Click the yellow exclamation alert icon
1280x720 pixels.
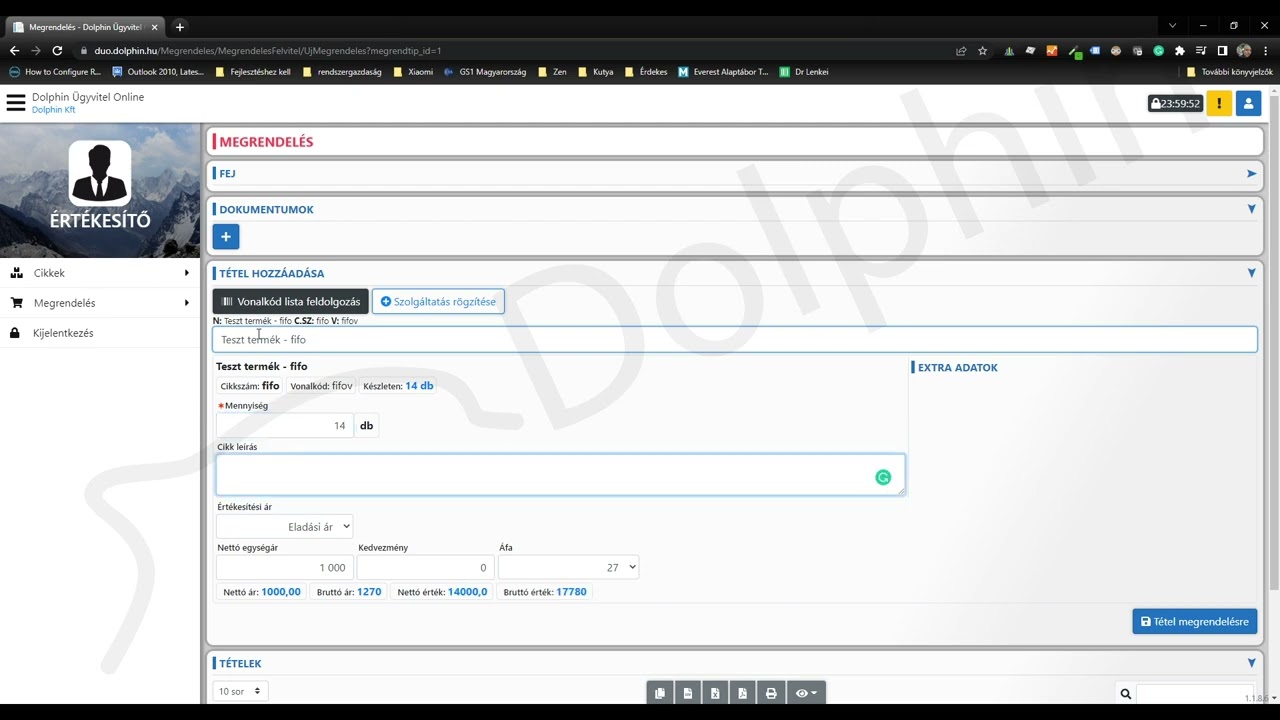tap(1219, 104)
